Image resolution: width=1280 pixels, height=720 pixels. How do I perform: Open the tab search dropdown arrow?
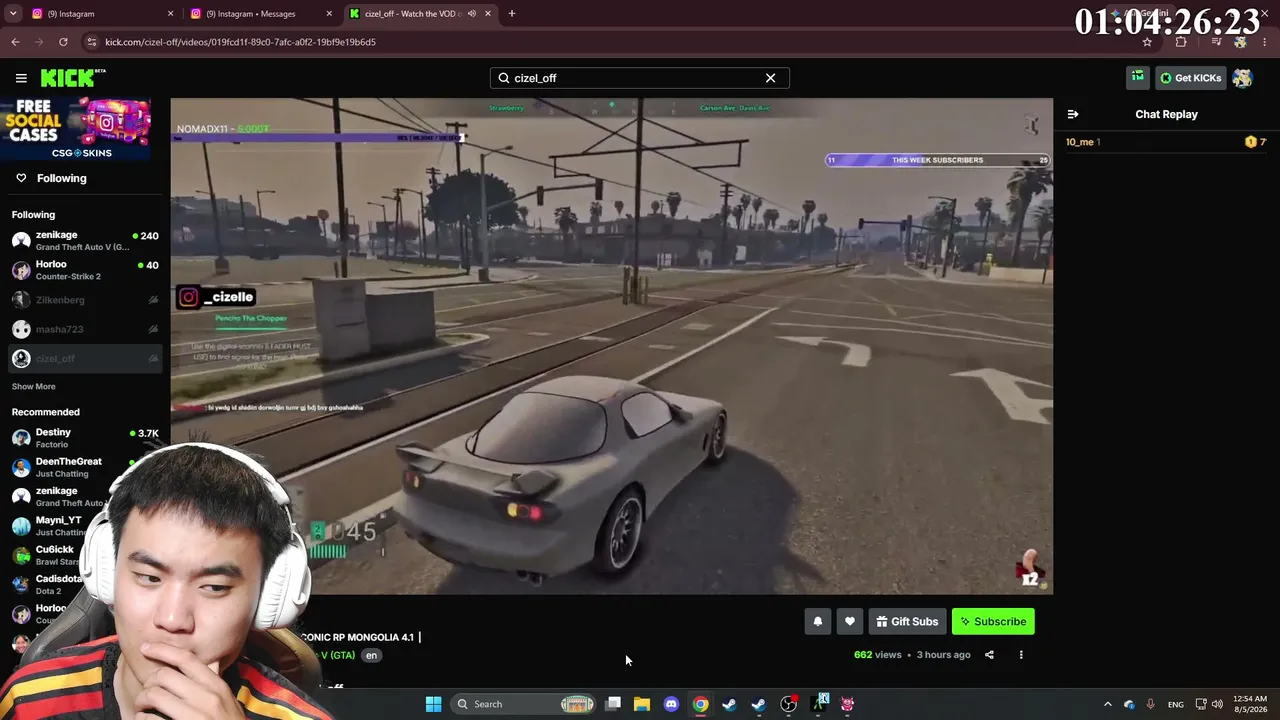(13, 14)
